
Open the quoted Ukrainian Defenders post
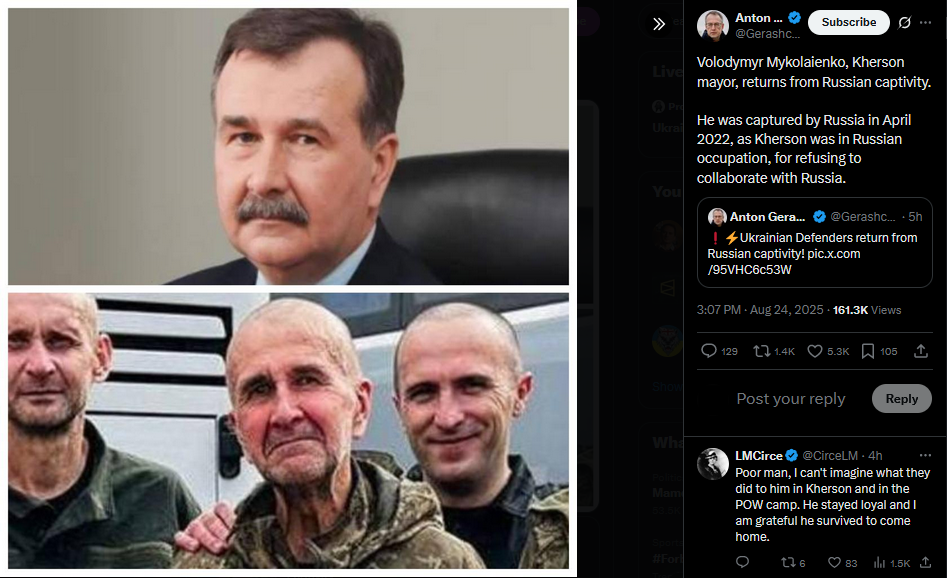[x=814, y=243]
